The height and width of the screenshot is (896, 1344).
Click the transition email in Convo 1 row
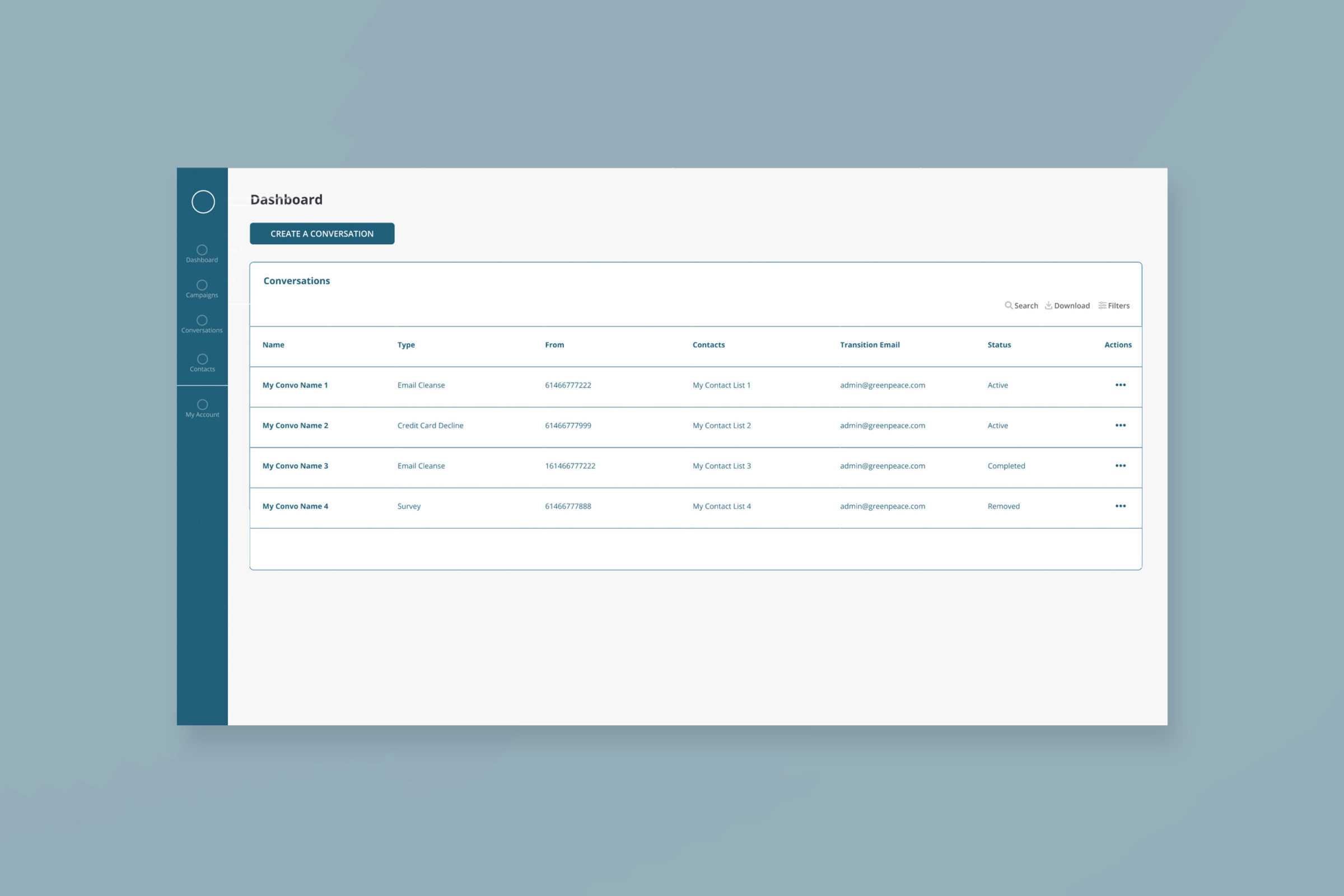[883, 385]
